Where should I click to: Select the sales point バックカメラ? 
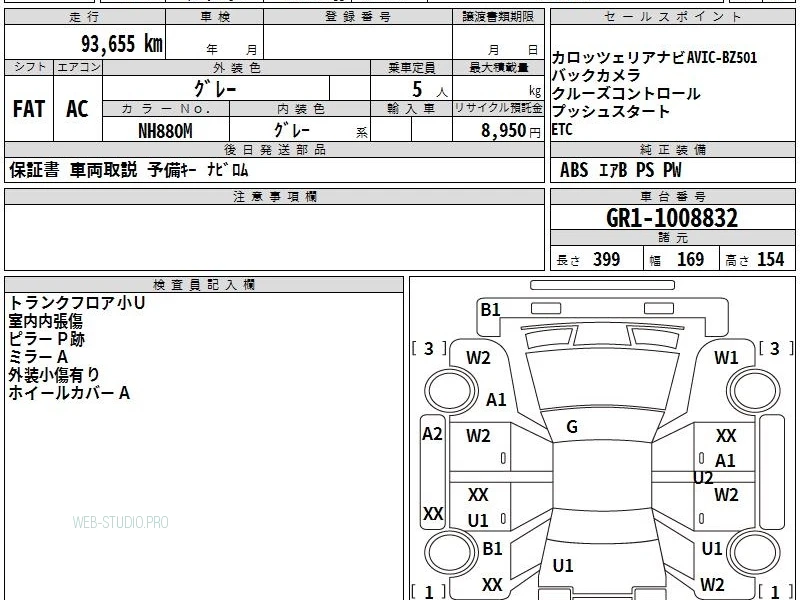pyautogui.click(x=596, y=76)
